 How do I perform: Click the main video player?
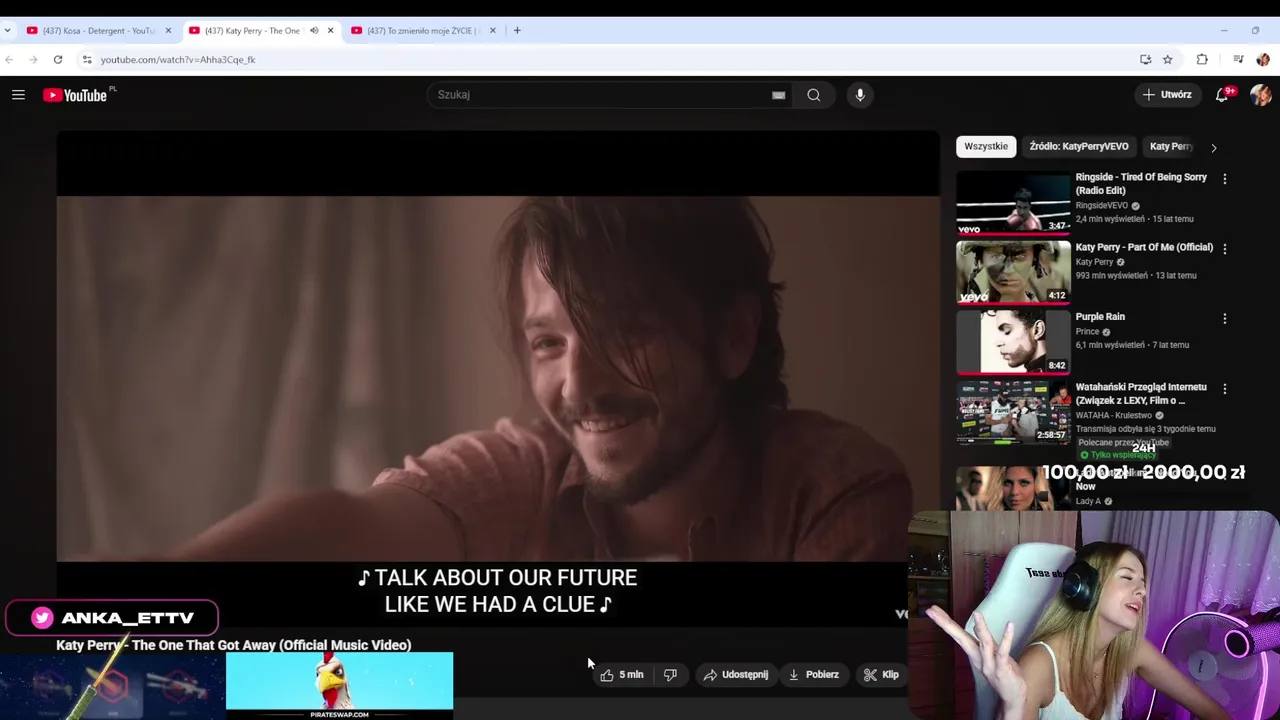[498, 378]
